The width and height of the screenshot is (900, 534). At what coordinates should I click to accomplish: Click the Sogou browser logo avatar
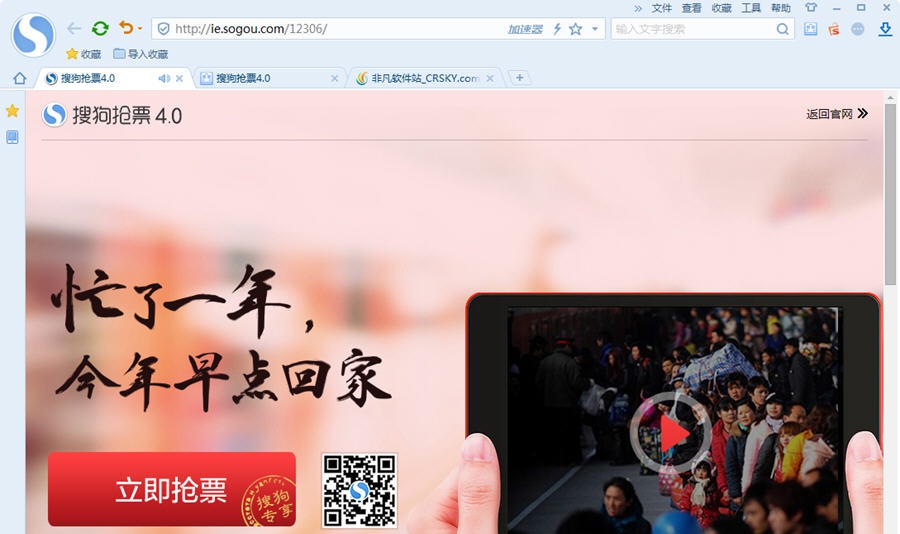click(33, 34)
